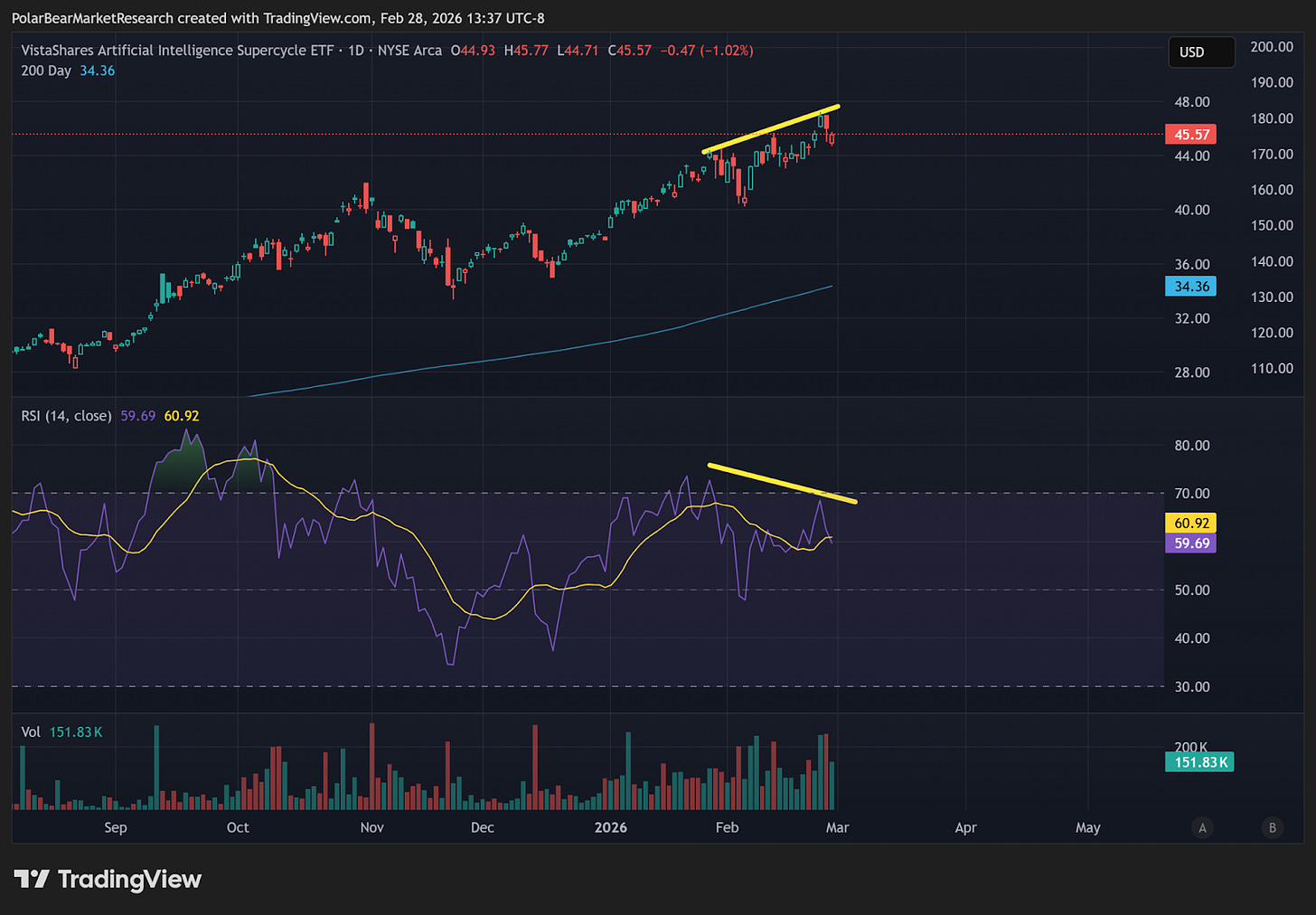The height and width of the screenshot is (915, 1316).
Task: Select the RSI (14, close) legend
Action: 66,416
